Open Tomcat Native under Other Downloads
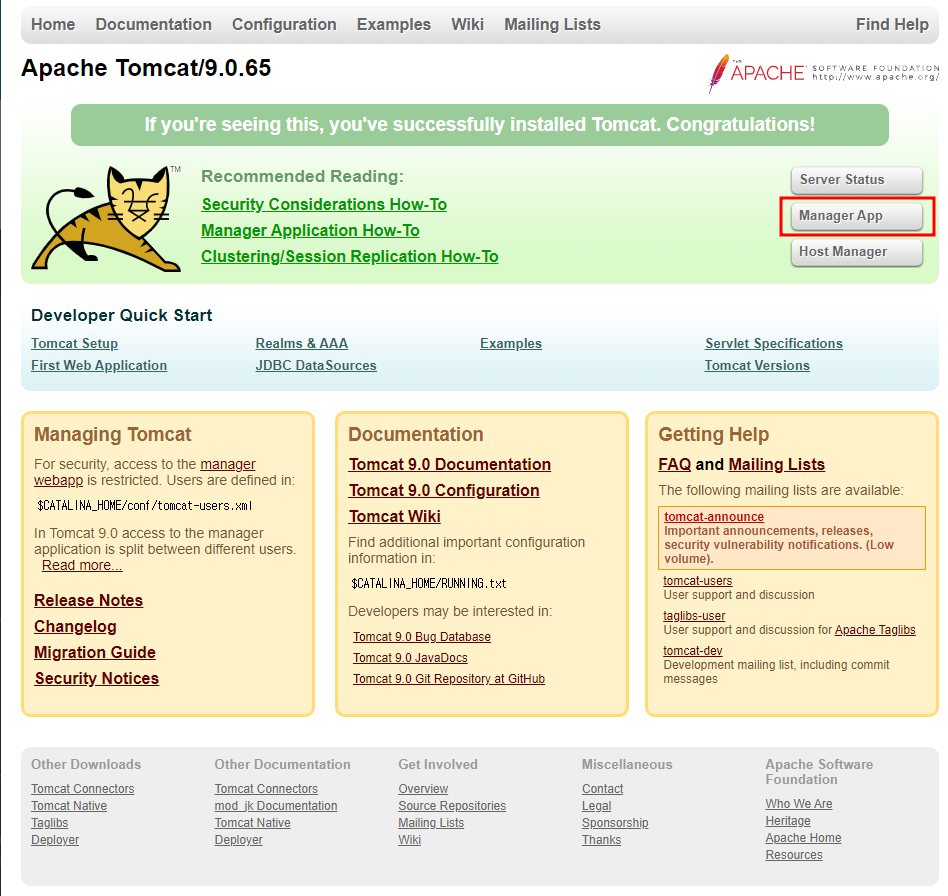Screen dimensions: 948x896 (69, 806)
